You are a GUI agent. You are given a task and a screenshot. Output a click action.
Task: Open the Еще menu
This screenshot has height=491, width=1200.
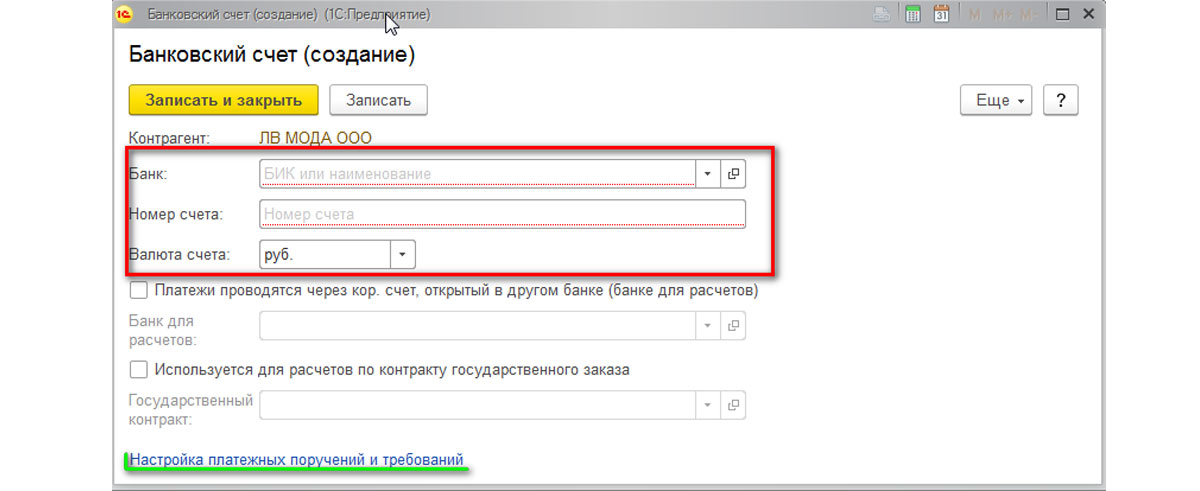pyautogui.click(x=996, y=101)
